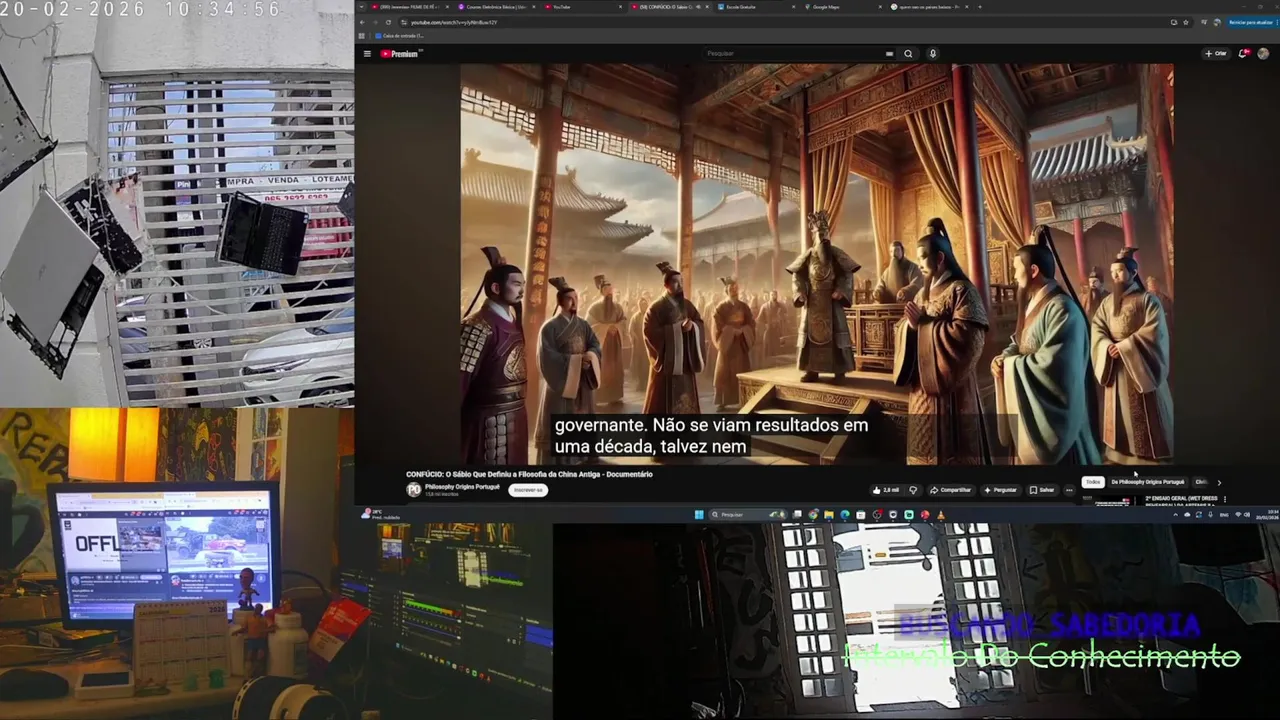Click the 'Inscrever-se' subscribe button
Image resolution: width=1280 pixels, height=720 pixels.
pyautogui.click(x=528, y=490)
